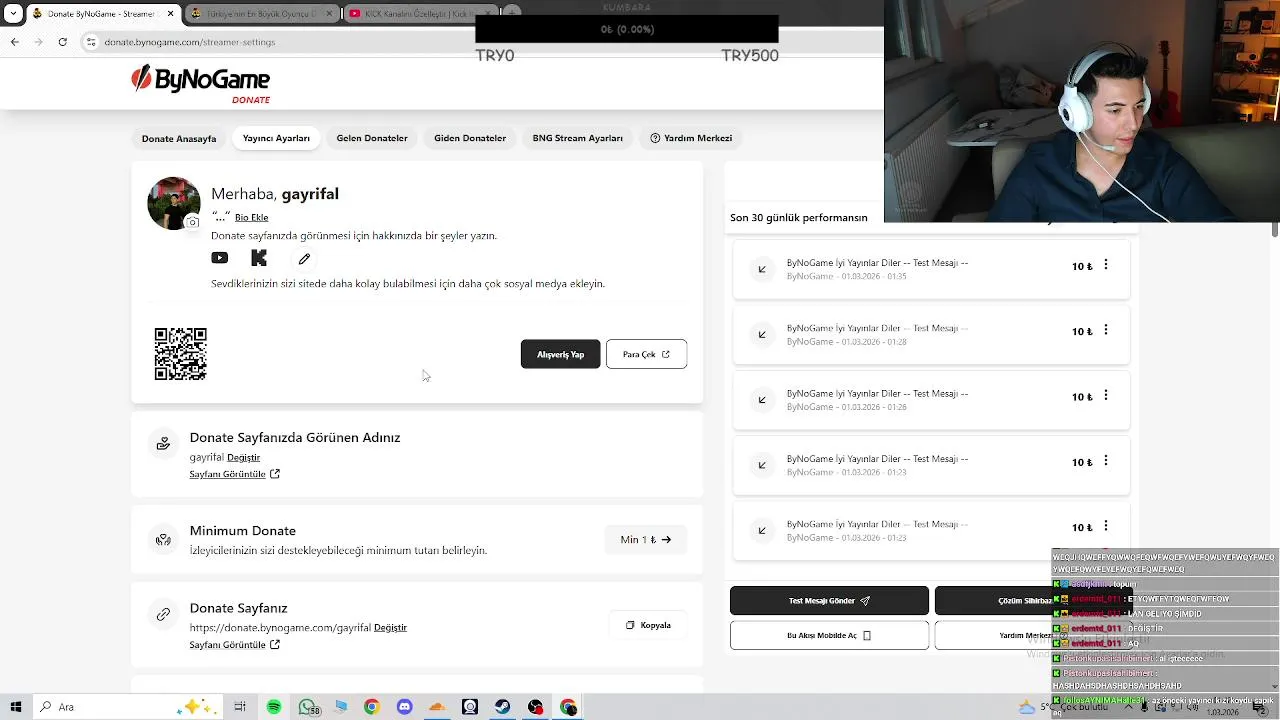The height and width of the screenshot is (720, 1280).
Task: Click Sayfanı Görüntüle under donate URL
Action: [234, 644]
